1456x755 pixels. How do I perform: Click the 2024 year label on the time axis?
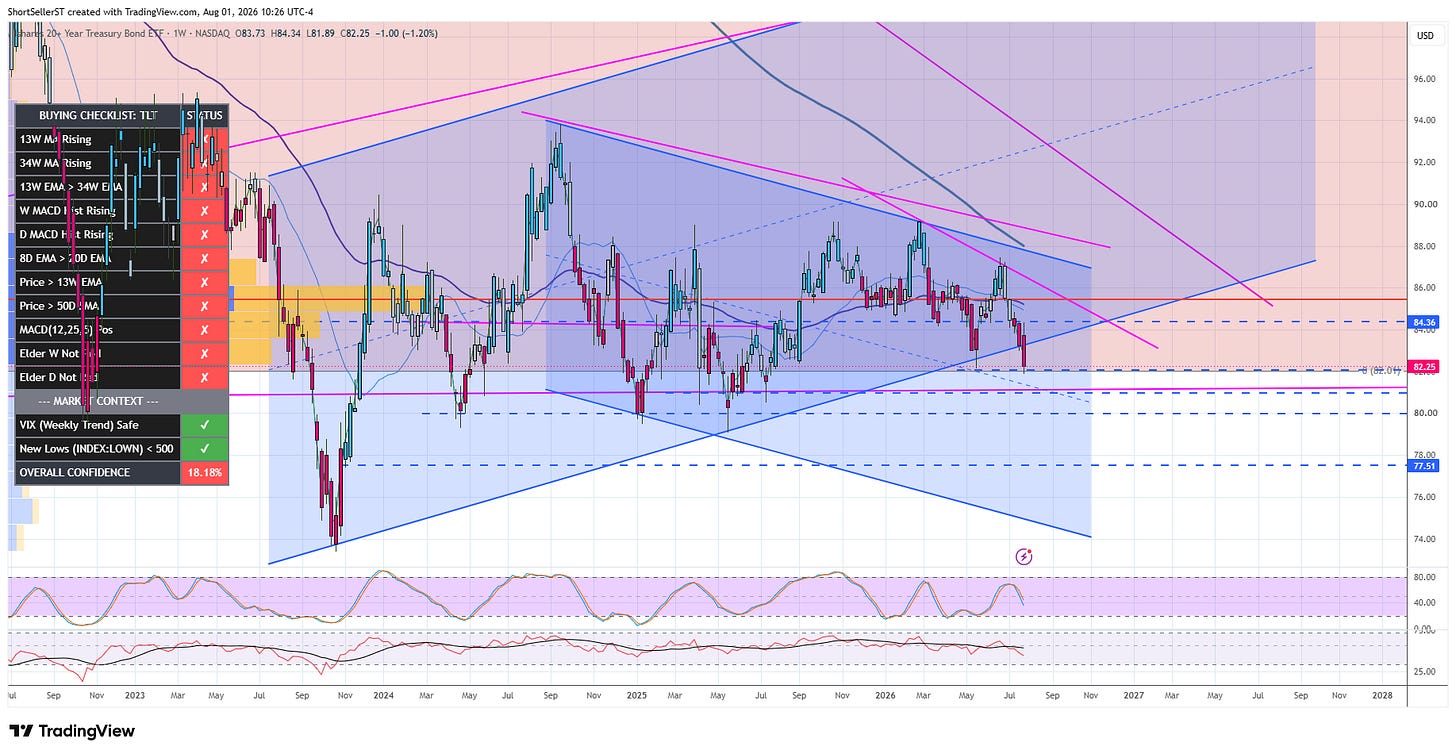coord(383,693)
